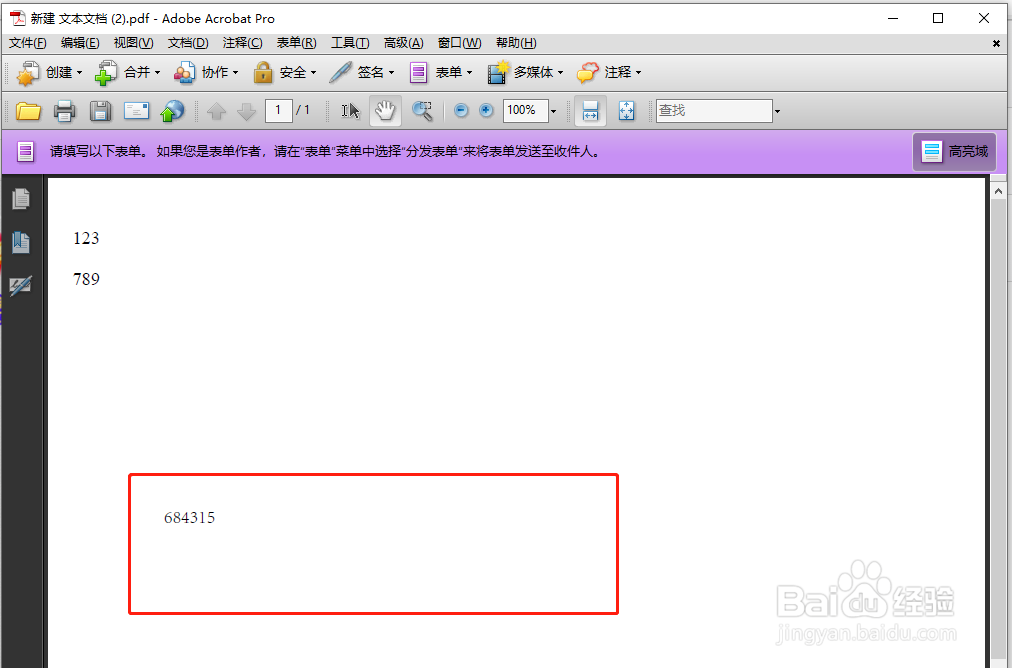Toggle scrolling fit-width mode icon
The height and width of the screenshot is (668, 1012).
click(591, 111)
